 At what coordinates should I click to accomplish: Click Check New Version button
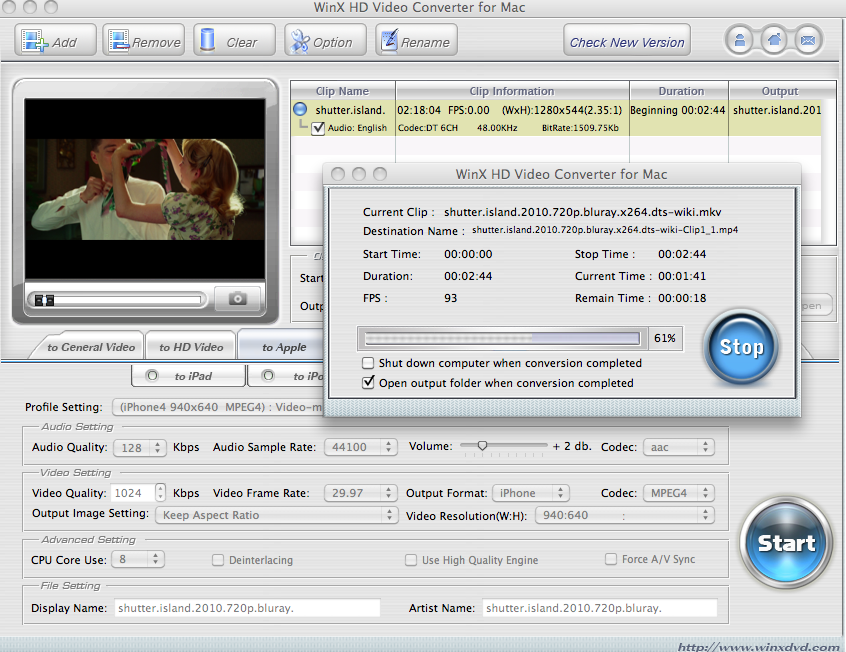click(627, 40)
